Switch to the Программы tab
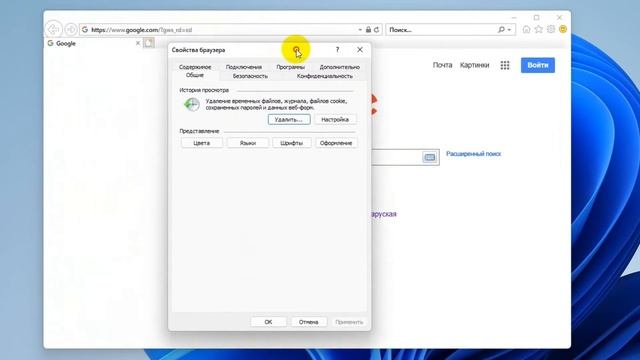 click(x=290, y=67)
